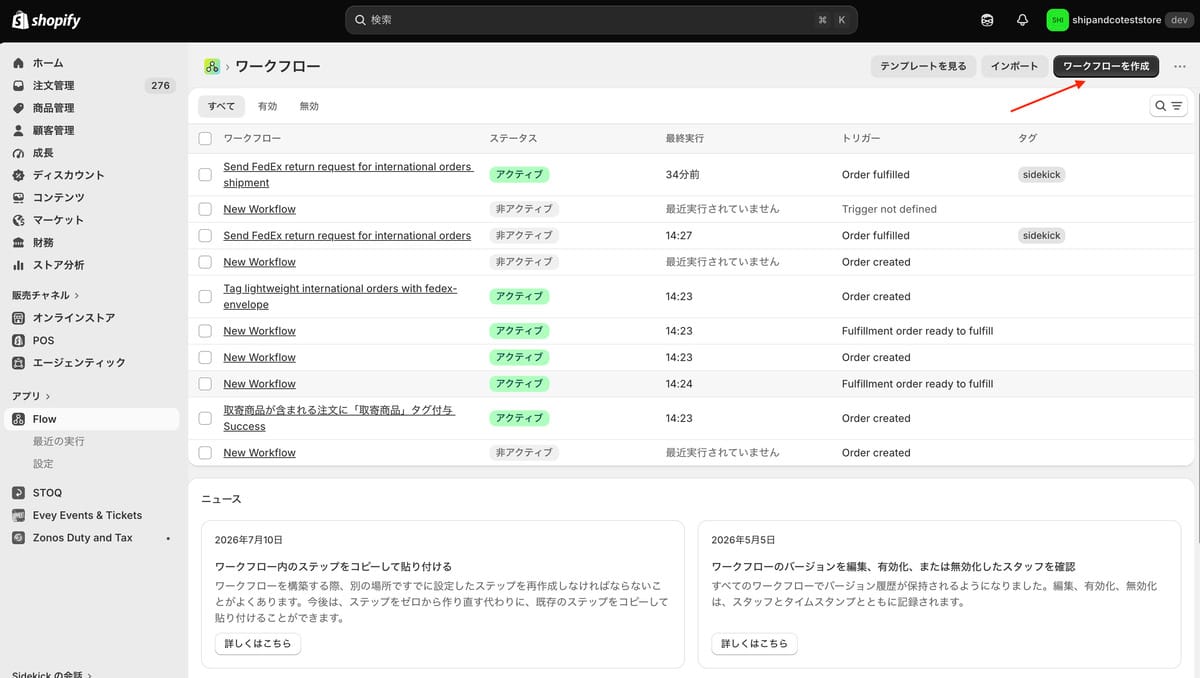The width and height of the screenshot is (1200, 678).
Task: Expand the アプリ section chevron
Action: click(x=47, y=397)
